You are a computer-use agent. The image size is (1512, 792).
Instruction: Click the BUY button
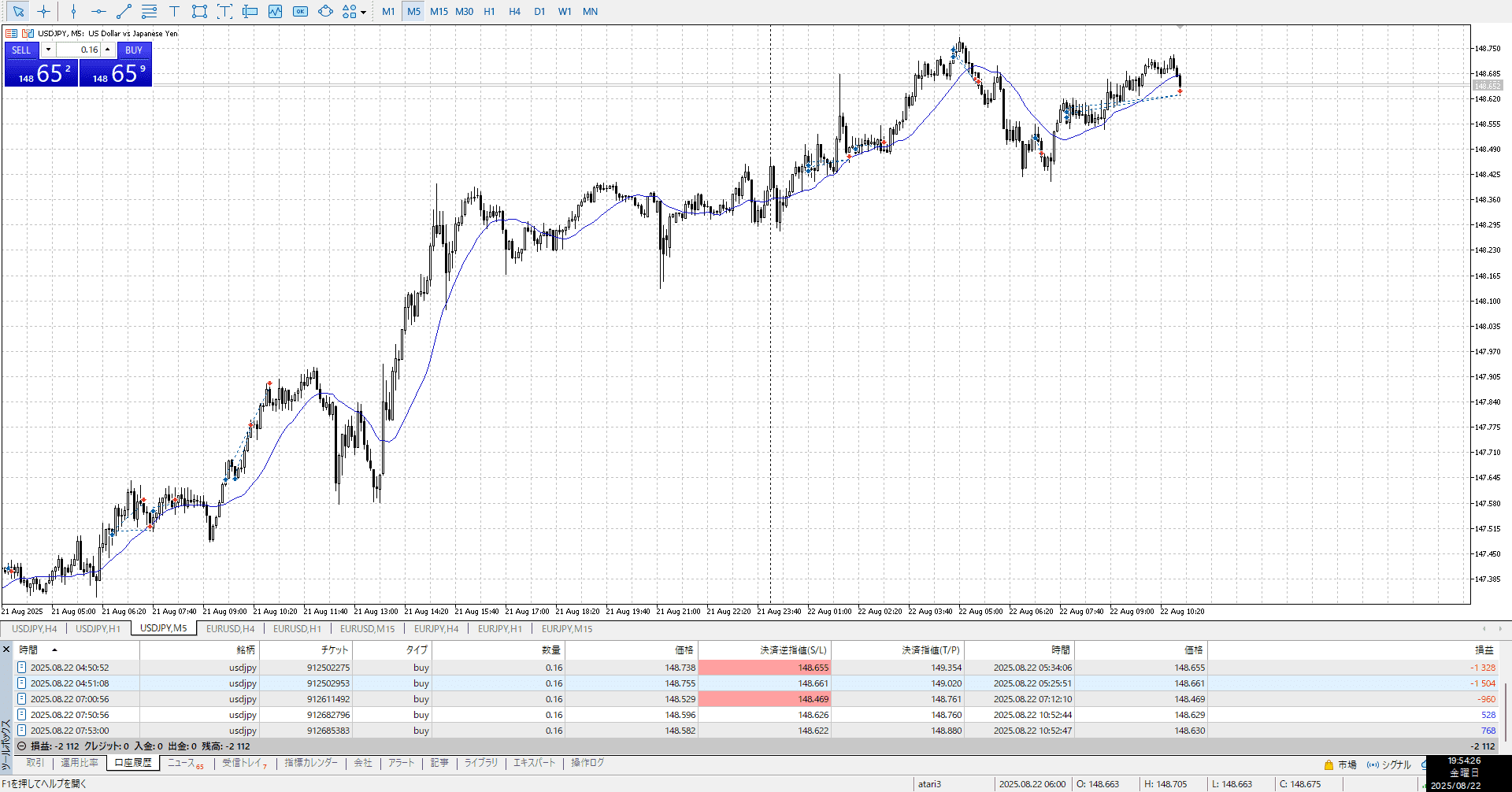click(x=134, y=50)
